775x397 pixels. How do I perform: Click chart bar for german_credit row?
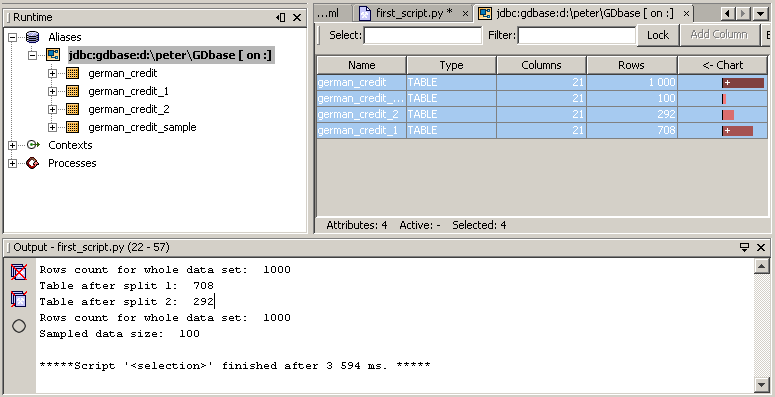pos(743,83)
